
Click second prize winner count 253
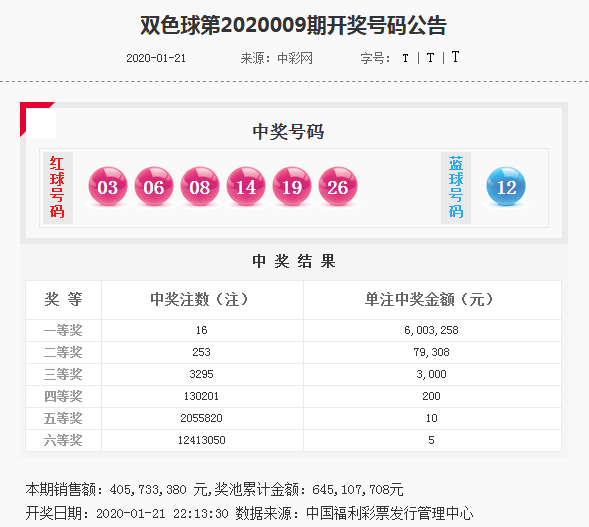point(202,352)
